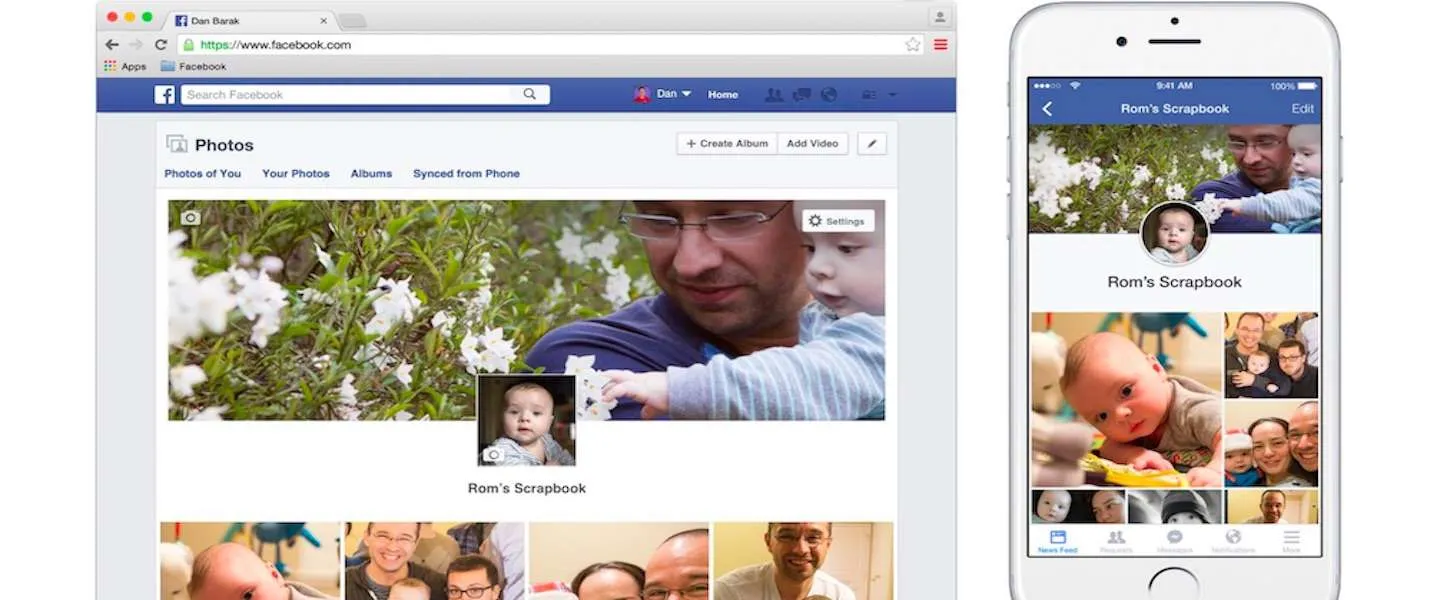Click the camera icon on the cover photo
Viewport: 1440px width, 600px height.
(190, 216)
